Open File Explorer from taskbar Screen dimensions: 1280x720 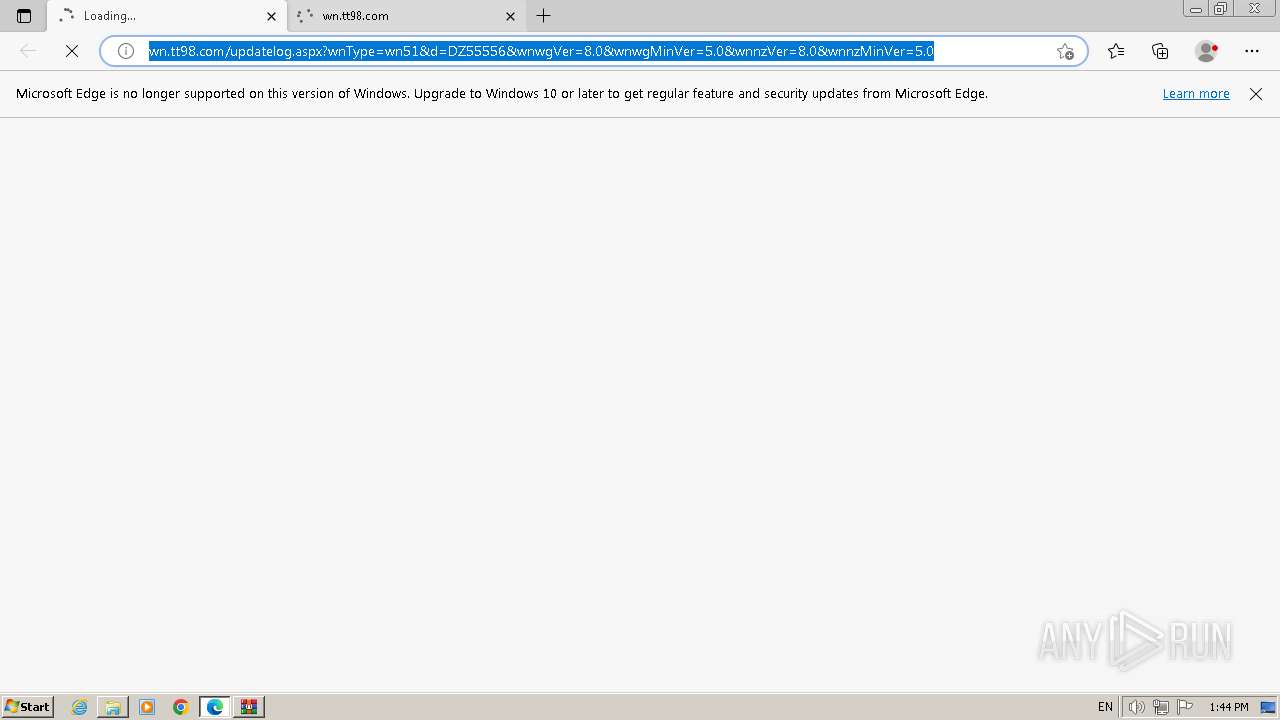click(x=113, y=707)
